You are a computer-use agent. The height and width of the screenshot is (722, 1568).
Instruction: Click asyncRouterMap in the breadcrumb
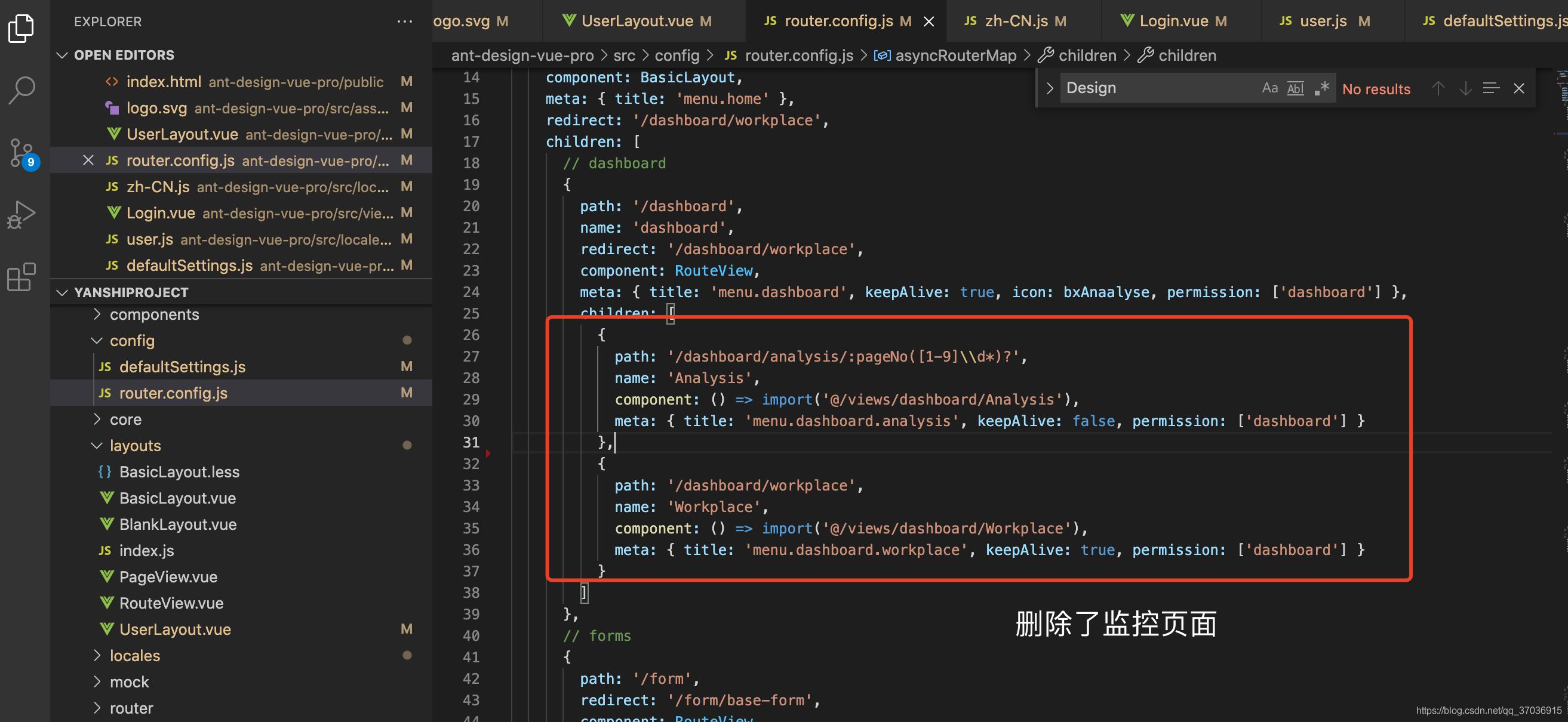coord(955,55)
